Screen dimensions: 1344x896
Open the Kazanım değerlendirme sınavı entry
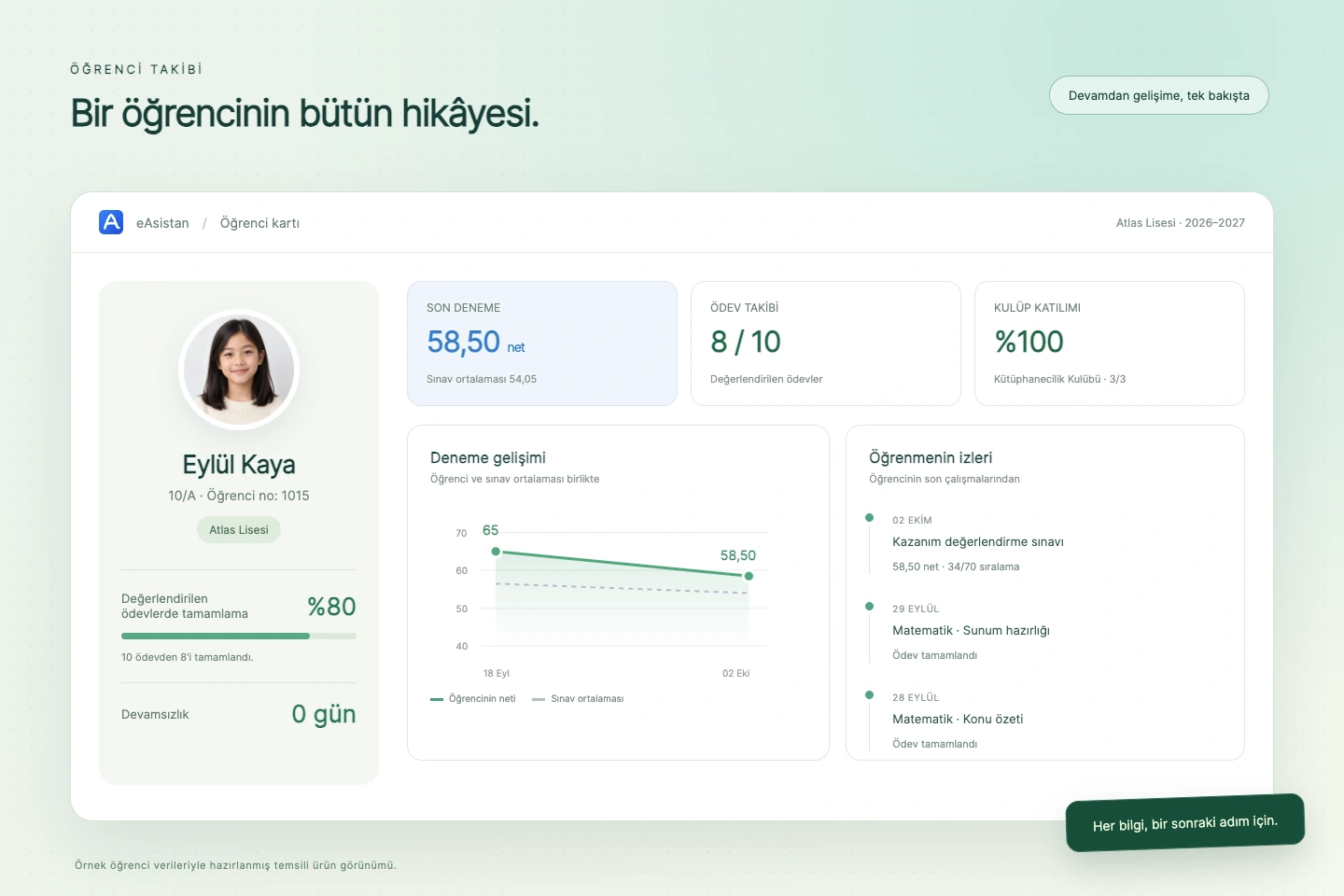point(978,541)
